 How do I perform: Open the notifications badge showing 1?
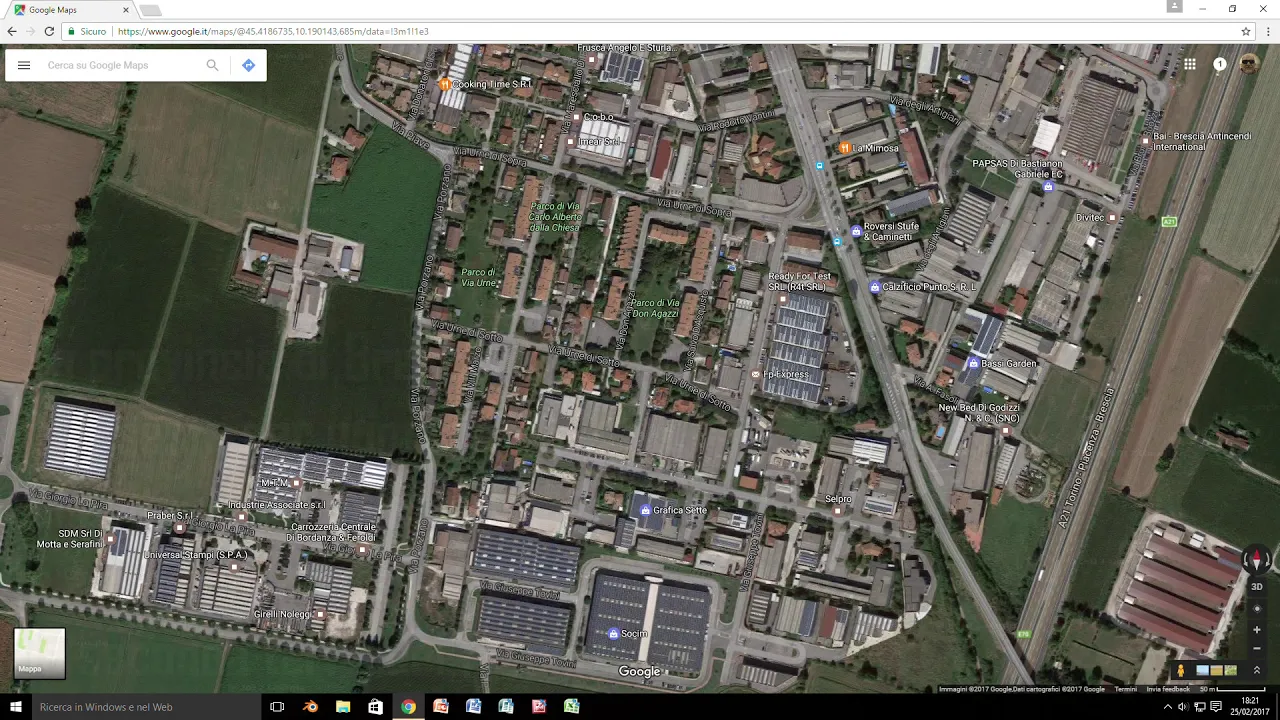(1219, 64)
